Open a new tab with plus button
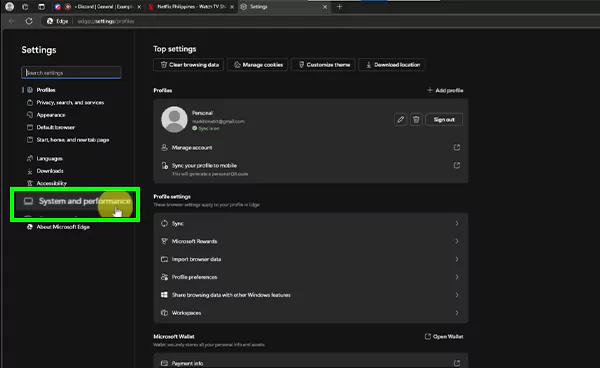Image resolution: width=600 pixels, height=368 pixels. [x=339, y=7]
